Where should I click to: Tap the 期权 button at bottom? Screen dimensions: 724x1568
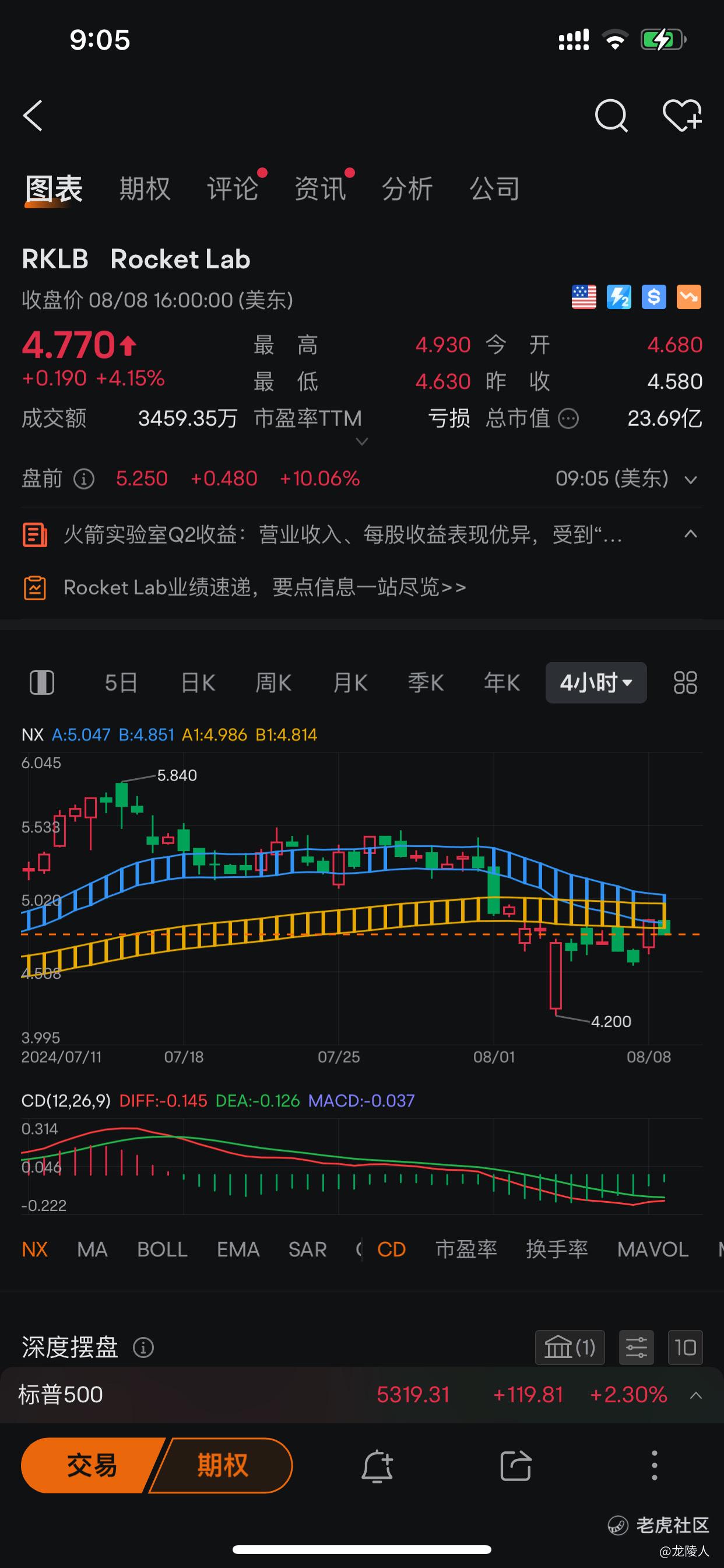point(222,1466)
